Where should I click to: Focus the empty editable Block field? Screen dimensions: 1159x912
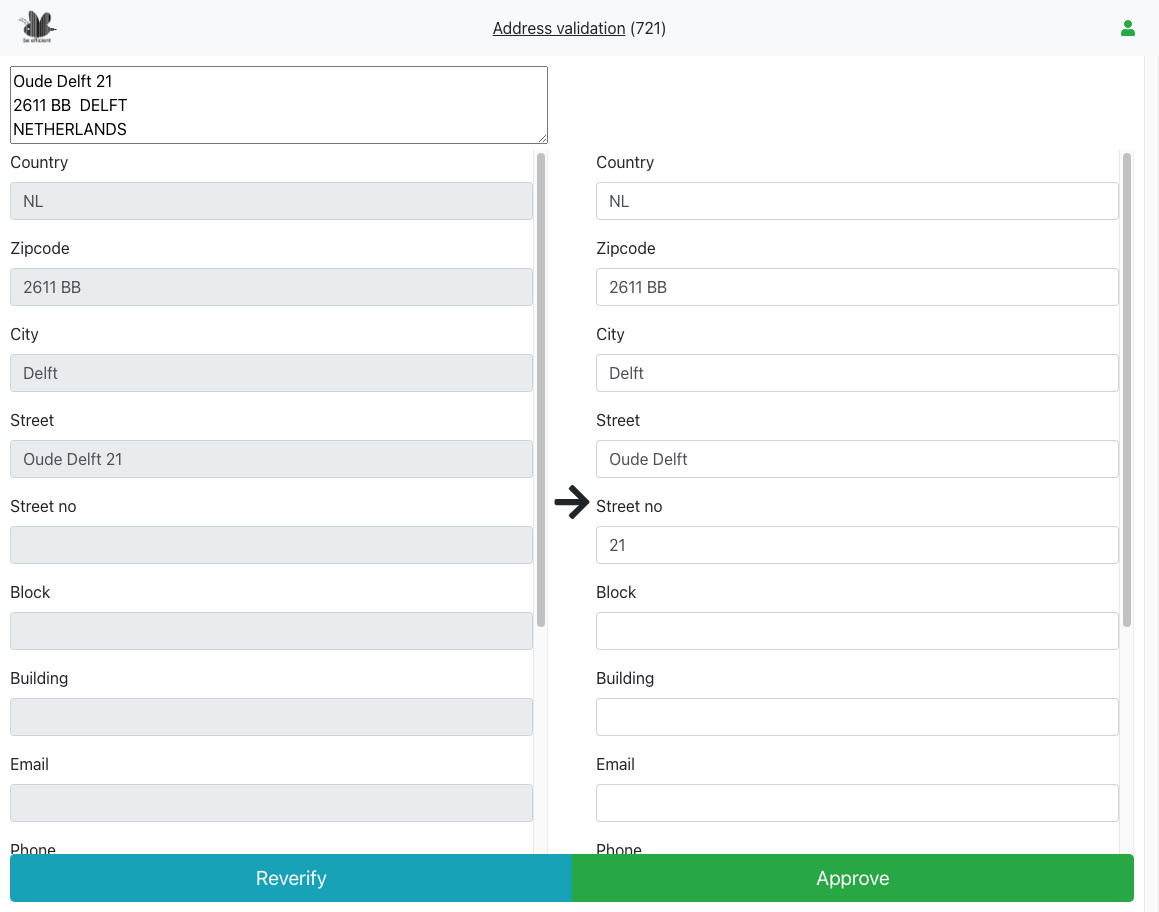pos(856,631)
